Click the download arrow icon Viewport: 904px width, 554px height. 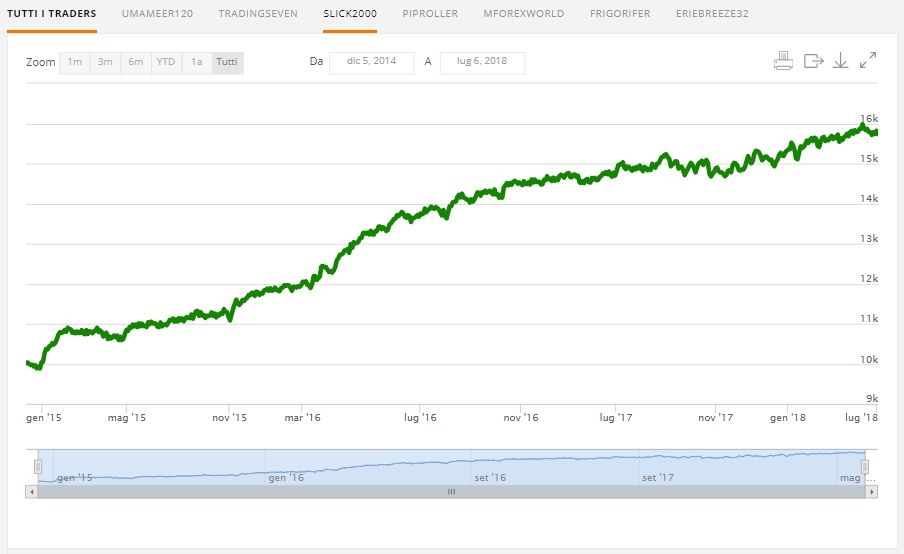[x=841, y=61]
